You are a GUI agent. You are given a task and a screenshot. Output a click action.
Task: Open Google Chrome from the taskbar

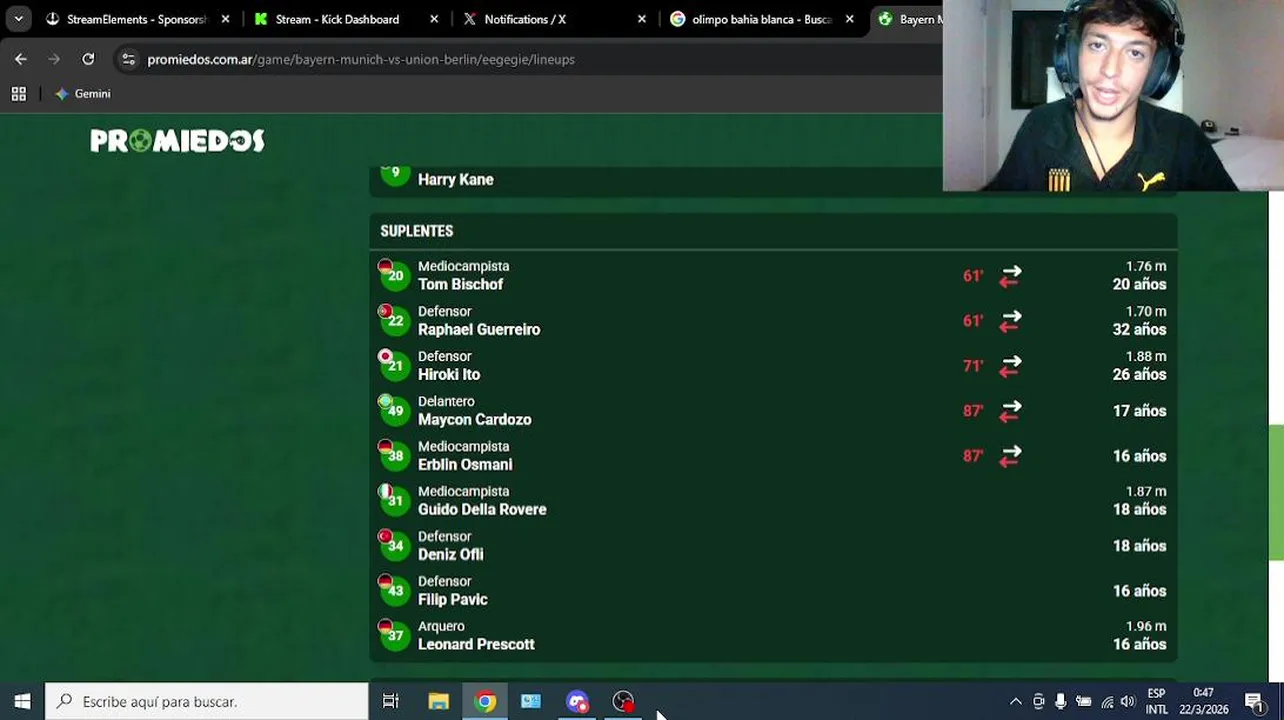click(485, 701)
